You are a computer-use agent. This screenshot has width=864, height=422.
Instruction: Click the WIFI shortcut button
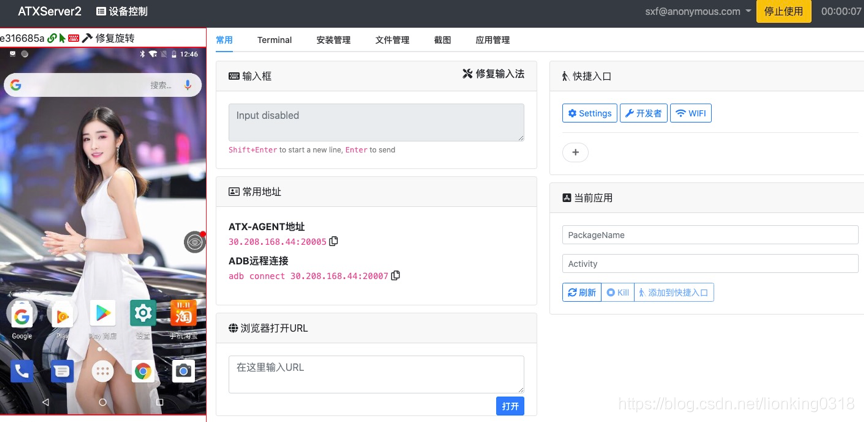click(691, 113)
